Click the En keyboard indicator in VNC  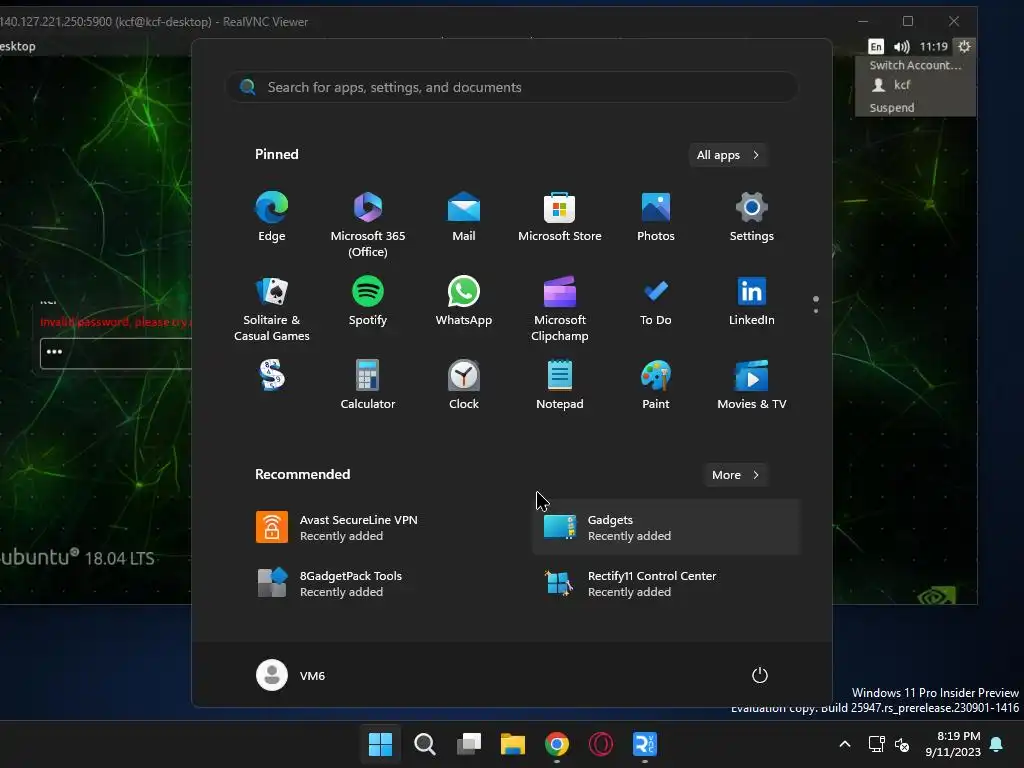tap(876, 46)
